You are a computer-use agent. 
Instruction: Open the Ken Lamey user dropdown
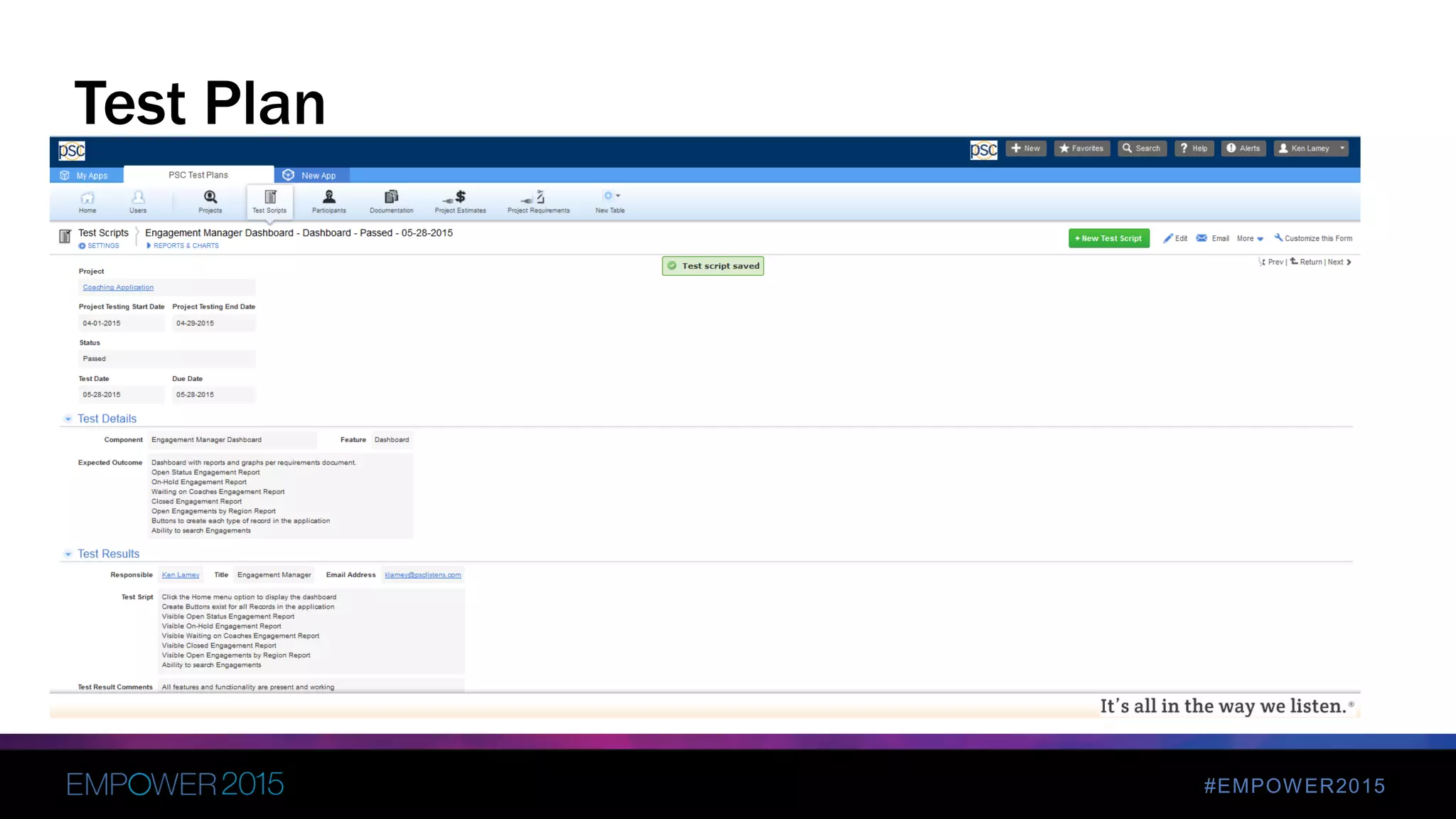1311,148
